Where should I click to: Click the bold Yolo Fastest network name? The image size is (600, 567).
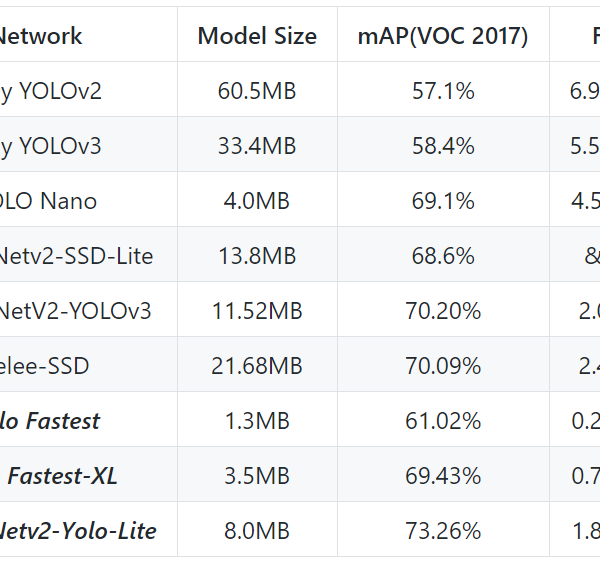click(x=50, y=421)
